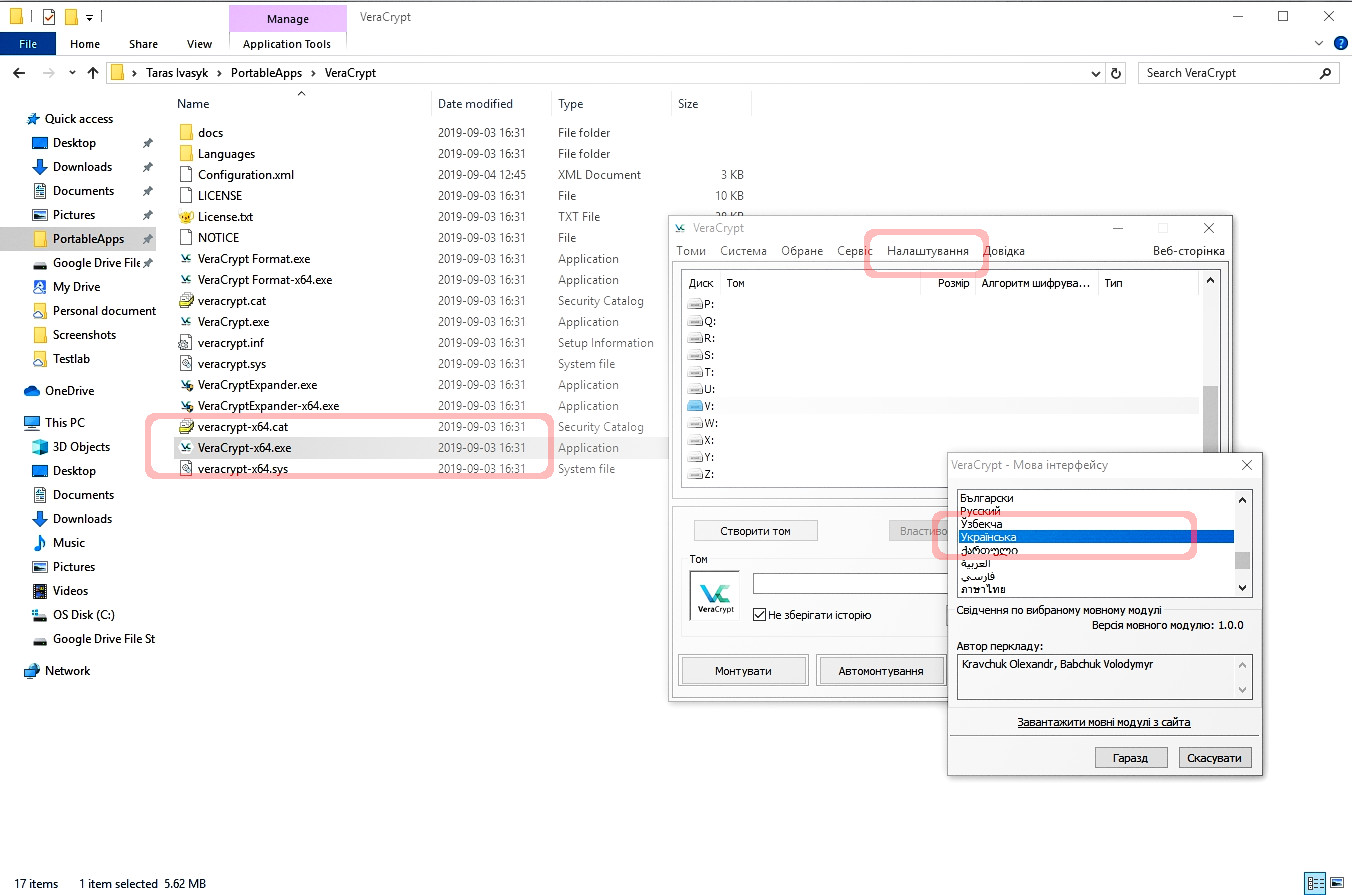Click the VeraCryptExpander.exe icon
The image size is (1352, 895).
tap(186, 384)
